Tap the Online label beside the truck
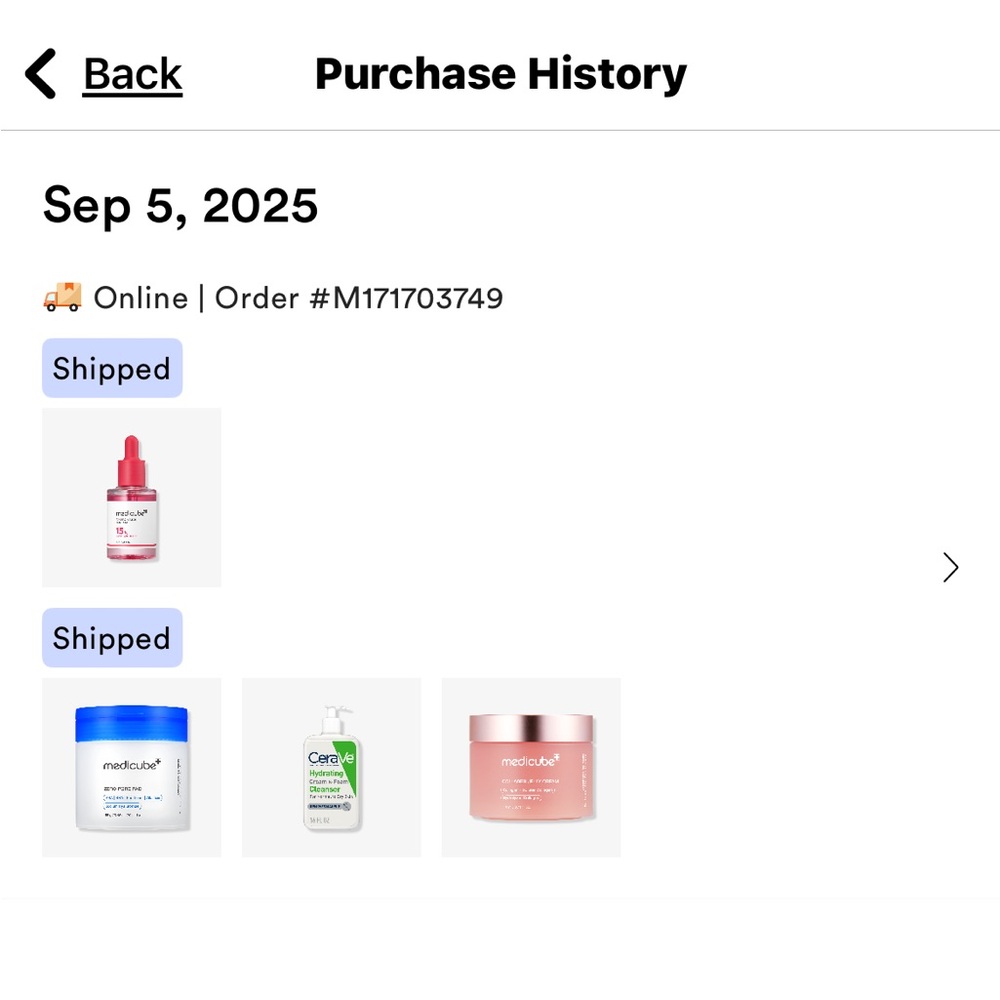Image resolution: width=1000 pixels, height=1000 pixels. pos(141,298)
